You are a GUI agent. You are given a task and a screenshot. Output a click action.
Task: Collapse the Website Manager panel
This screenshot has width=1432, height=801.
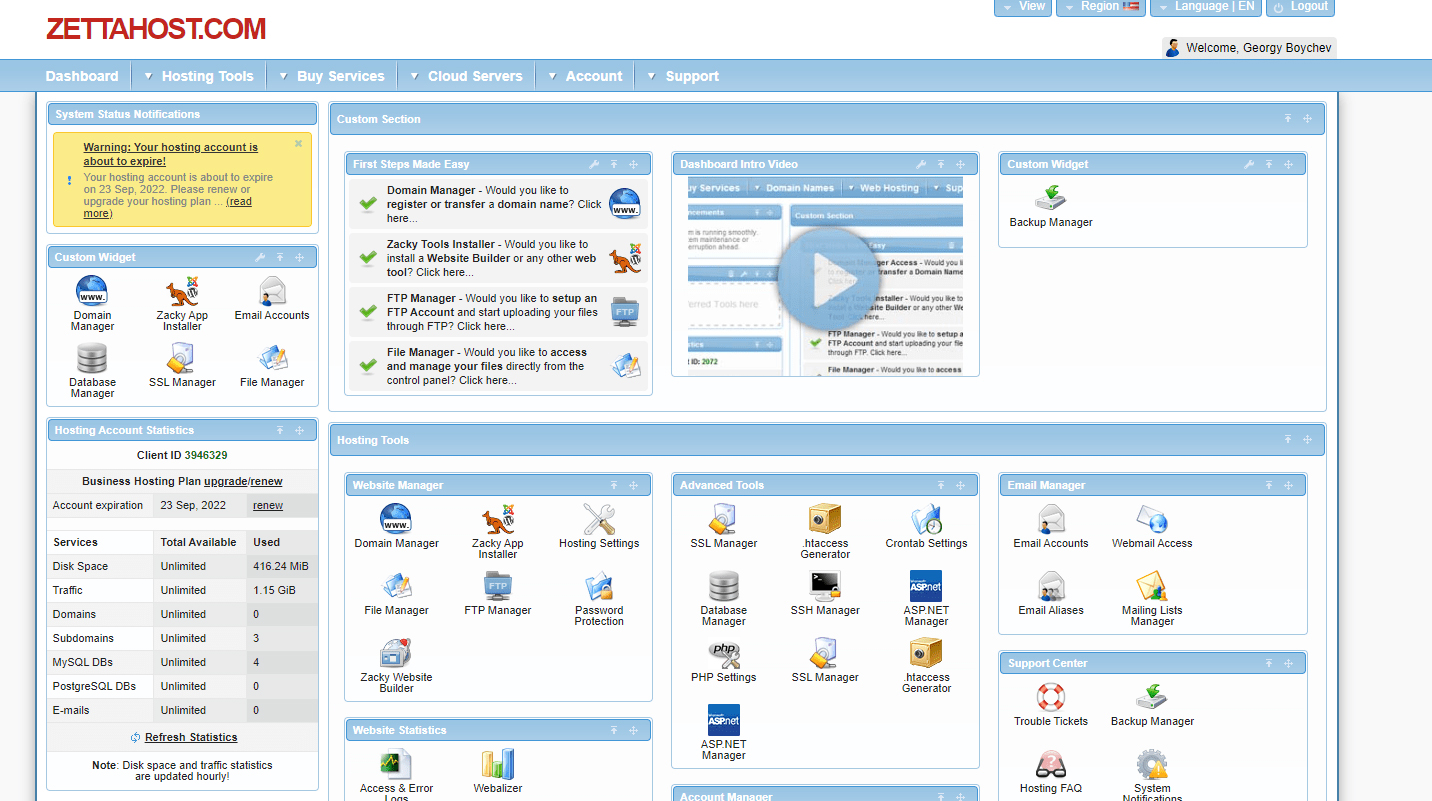point(614,485)
